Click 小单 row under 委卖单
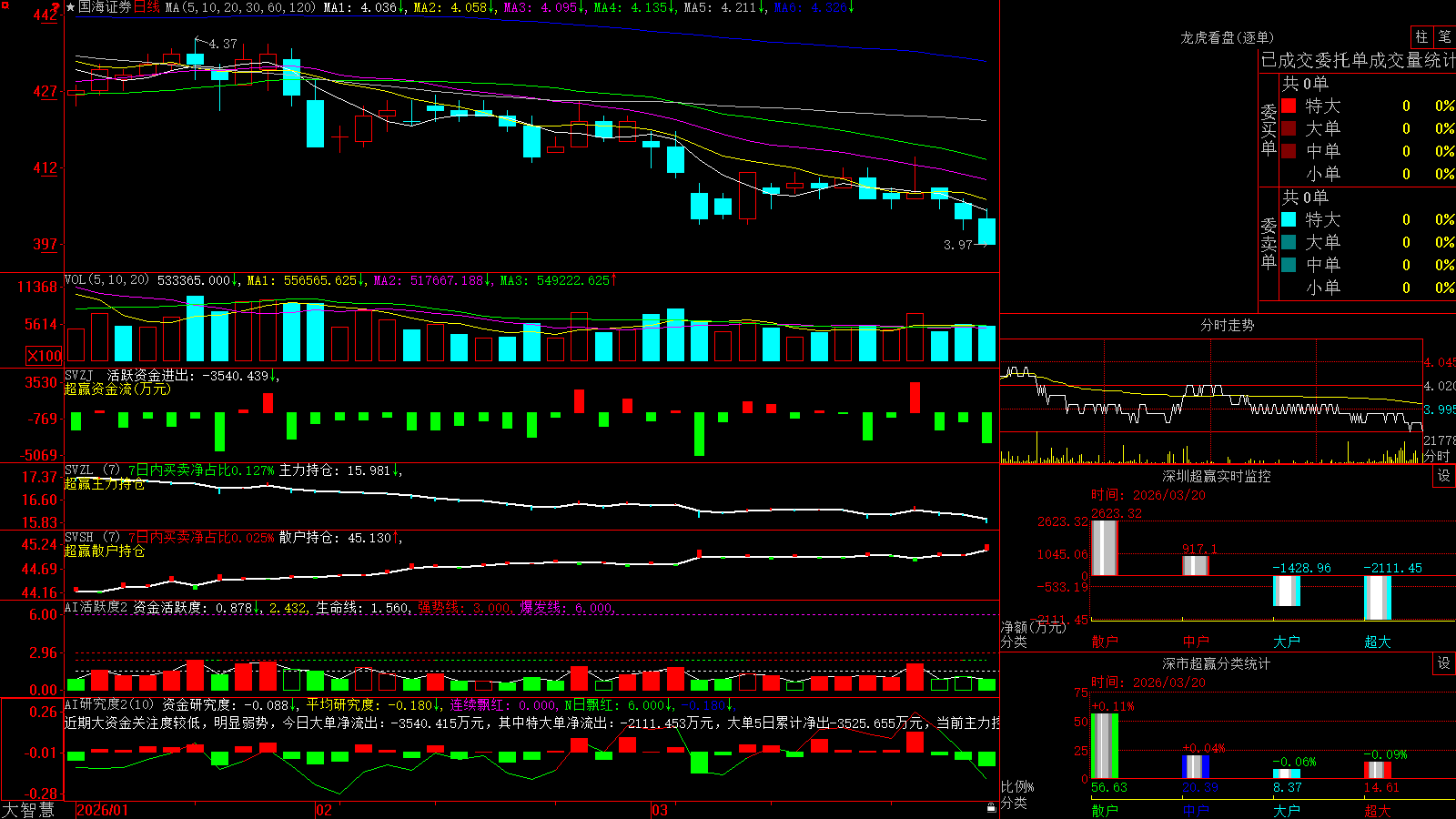The image size is (1456, 819). pos(1368,288)
